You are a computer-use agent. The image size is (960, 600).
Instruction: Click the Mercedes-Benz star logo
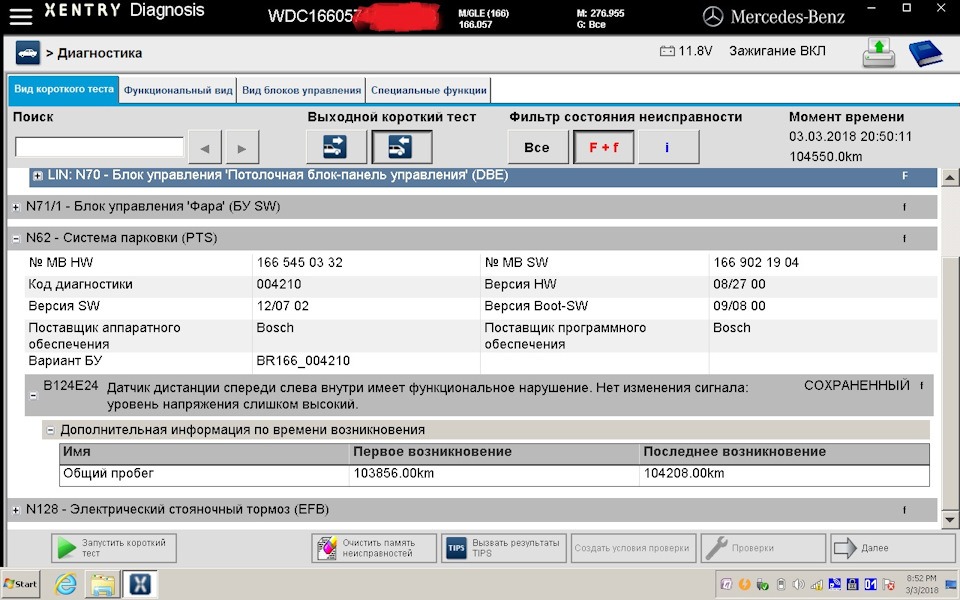pos(713,17)
